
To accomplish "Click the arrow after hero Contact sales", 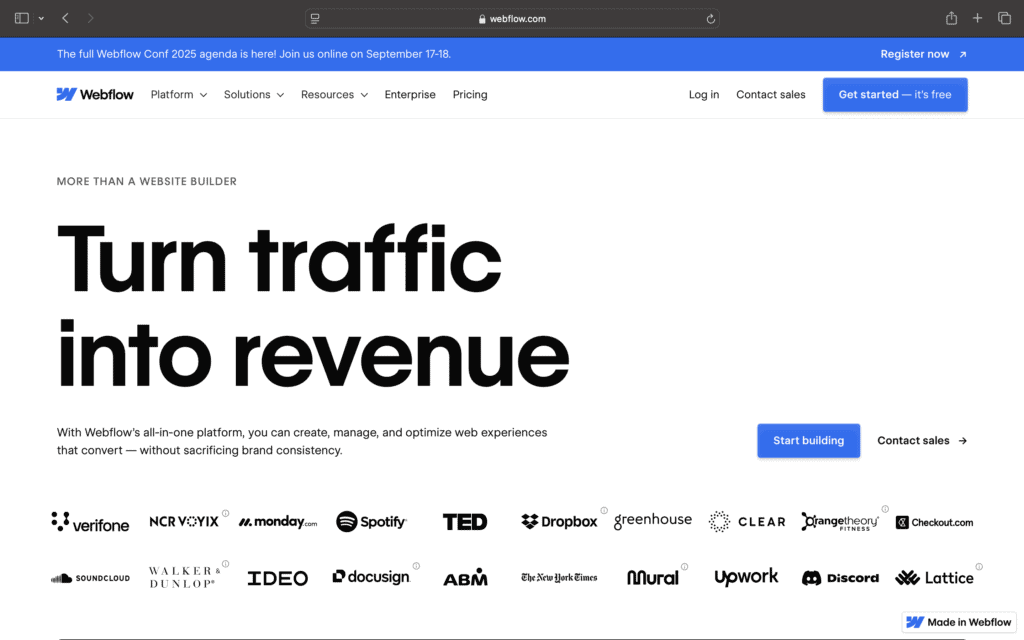I will click(x=963, y=441).
